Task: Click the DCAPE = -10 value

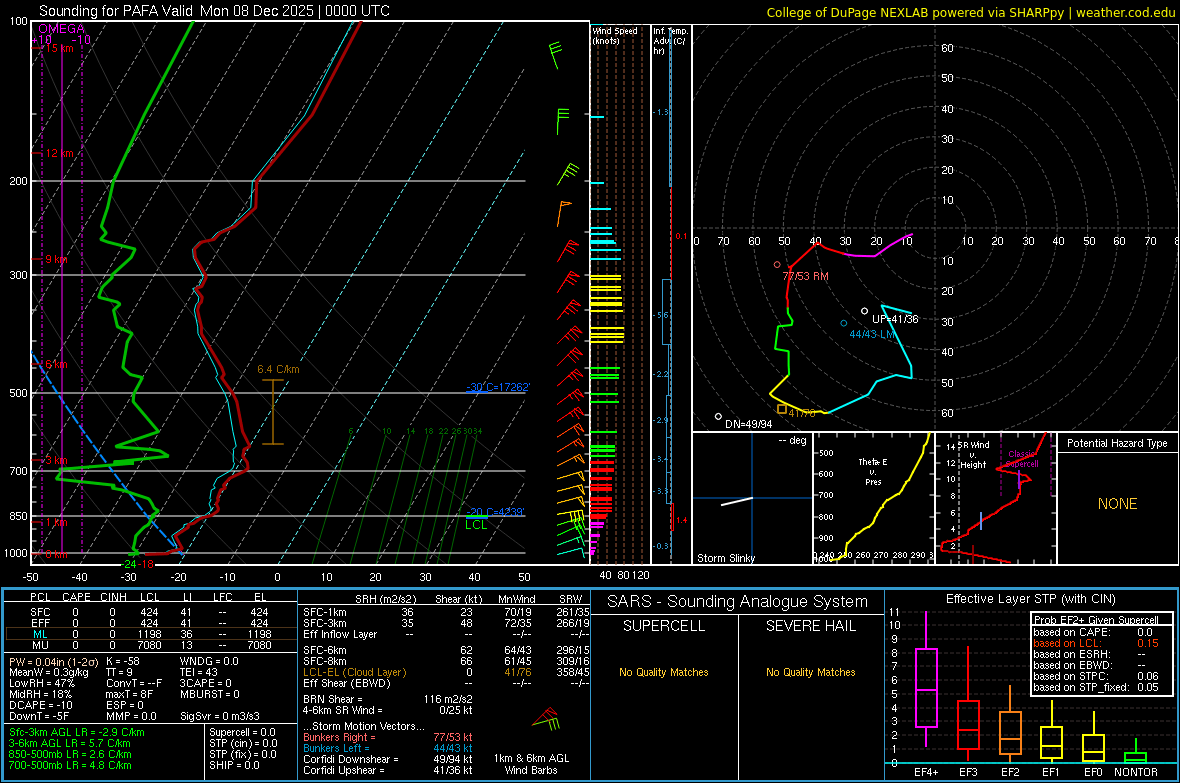Action: [x=41, y=705]
